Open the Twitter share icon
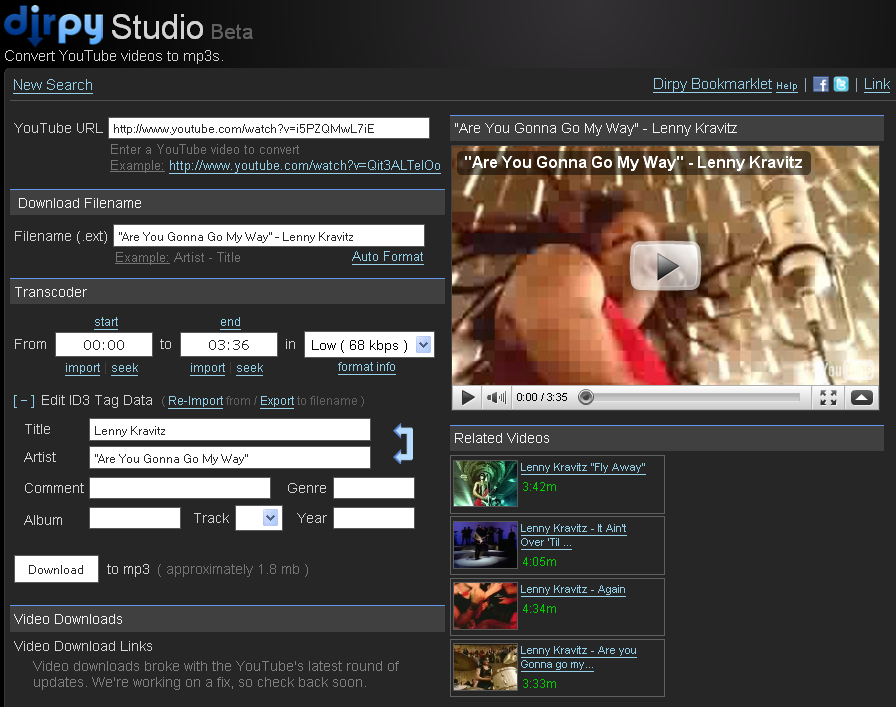The height and width of the screenshot is (707, 896). click(841, 85)
